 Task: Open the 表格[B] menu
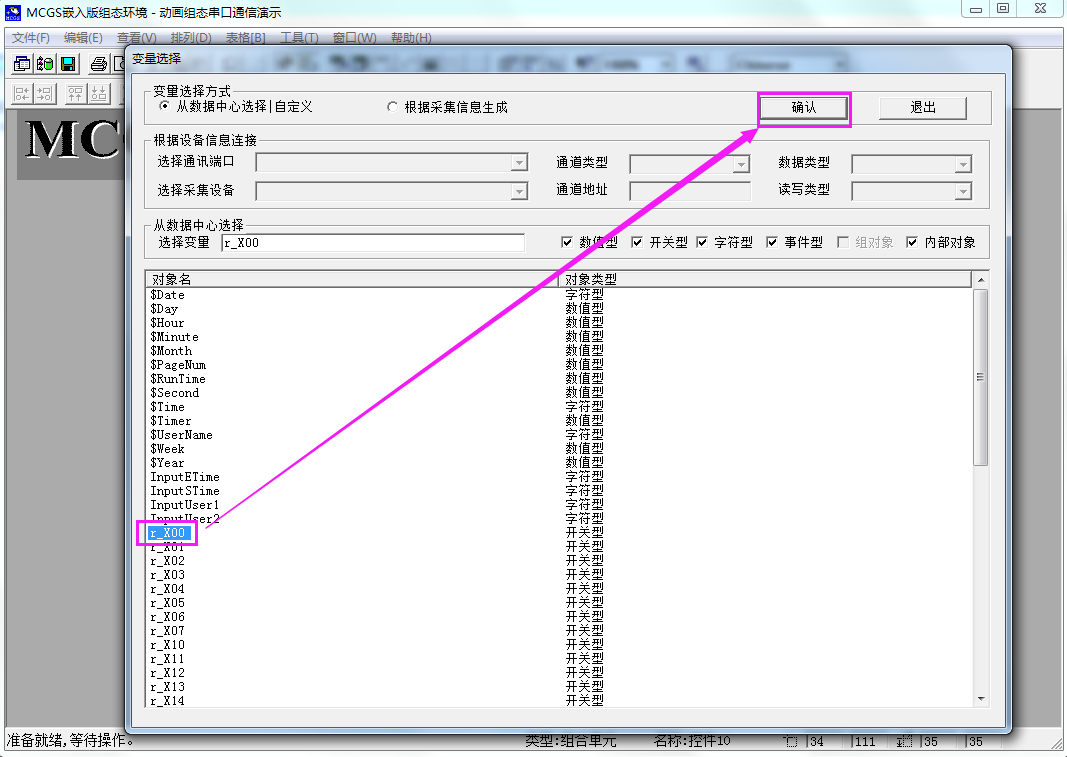[246, 37]
